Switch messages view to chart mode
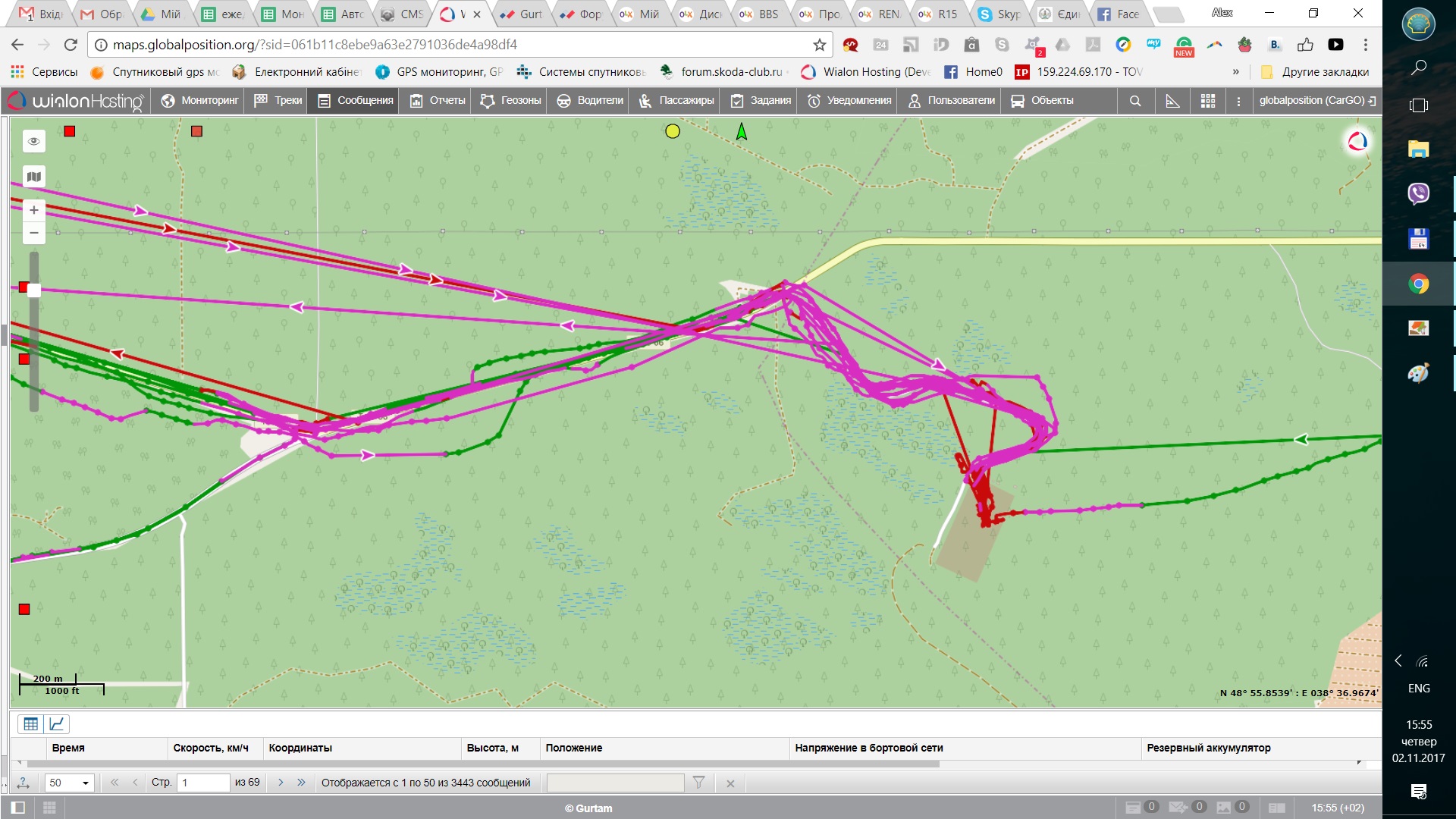 pos(57,723)
